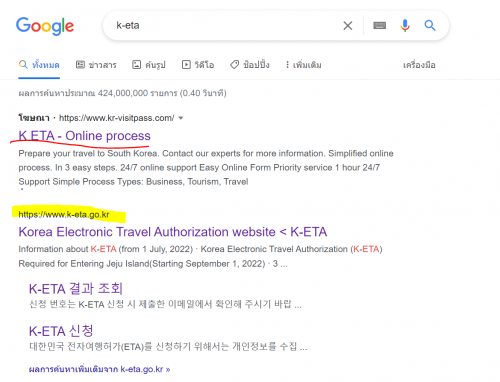Start voice search with the microphone icon
Image resolution: width=500 pixels, height=382 pixels.
[405, 25]
